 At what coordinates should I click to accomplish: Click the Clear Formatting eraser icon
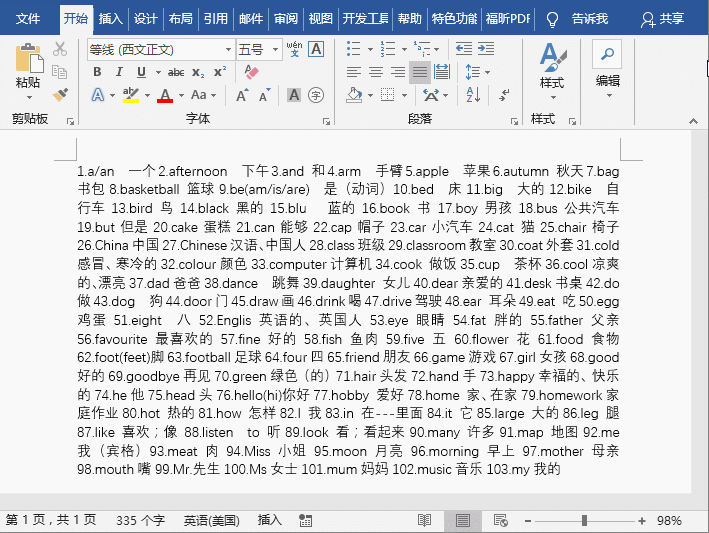coord(251,72)
